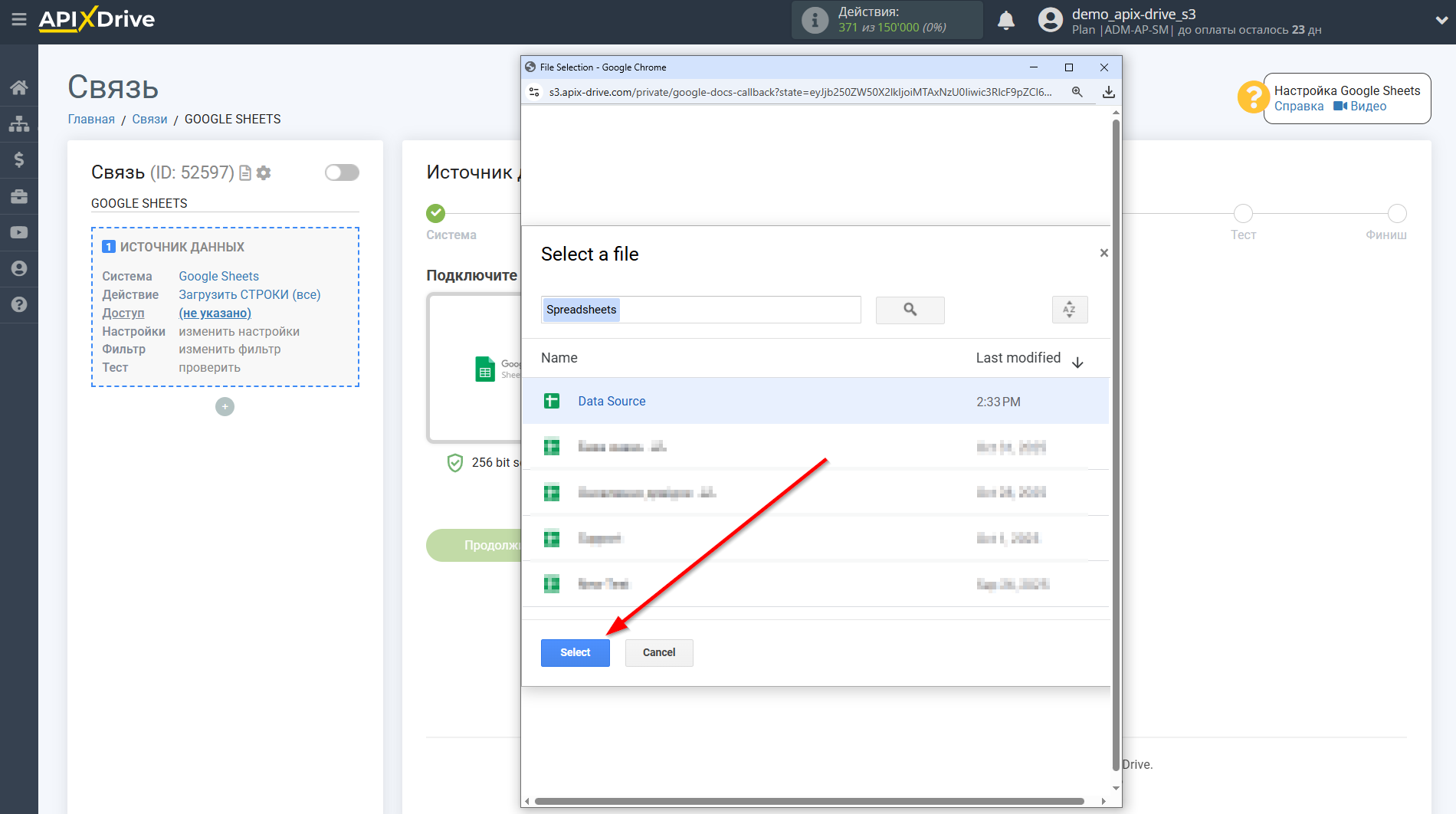Image resolution: width=1456 pixels, height=814 pixels.
Task: Open the "Главная" breadcrumb item
Action: [x=90, y=119]
